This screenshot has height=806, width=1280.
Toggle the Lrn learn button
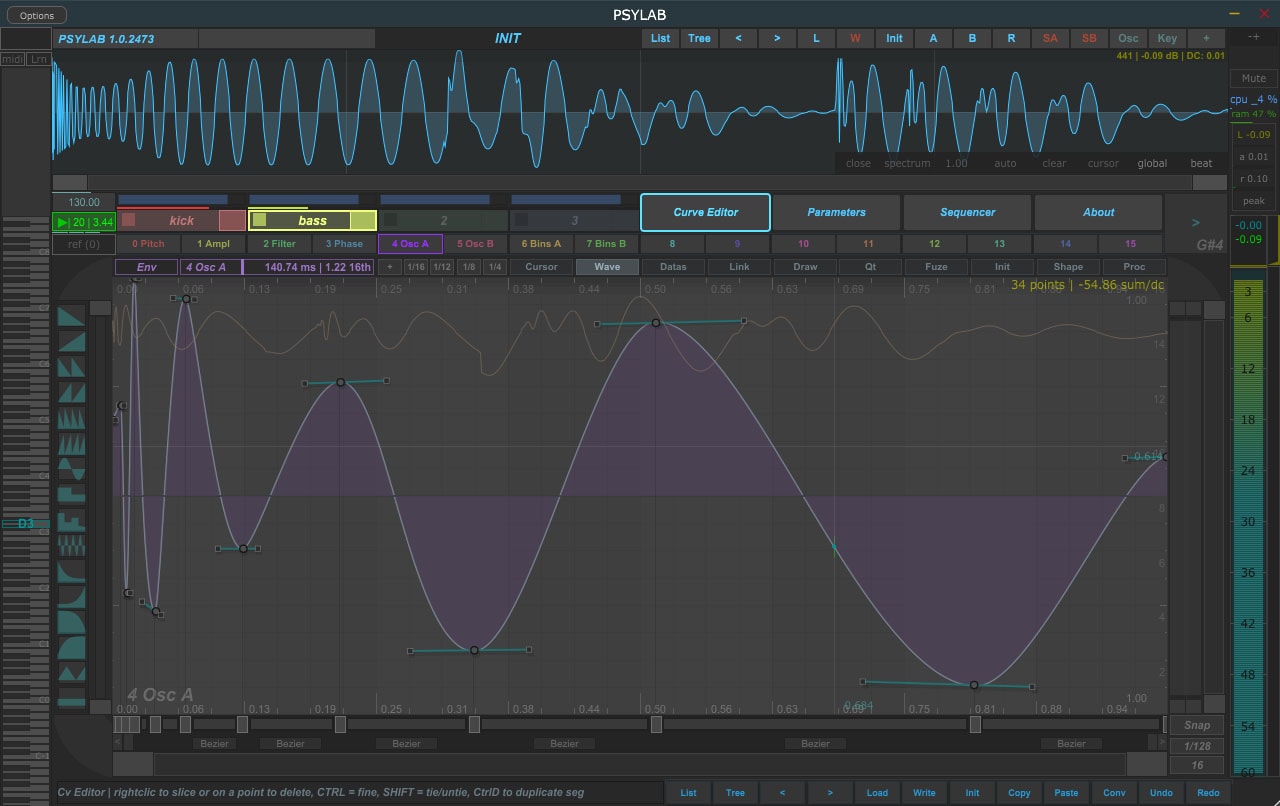(38, 60)
